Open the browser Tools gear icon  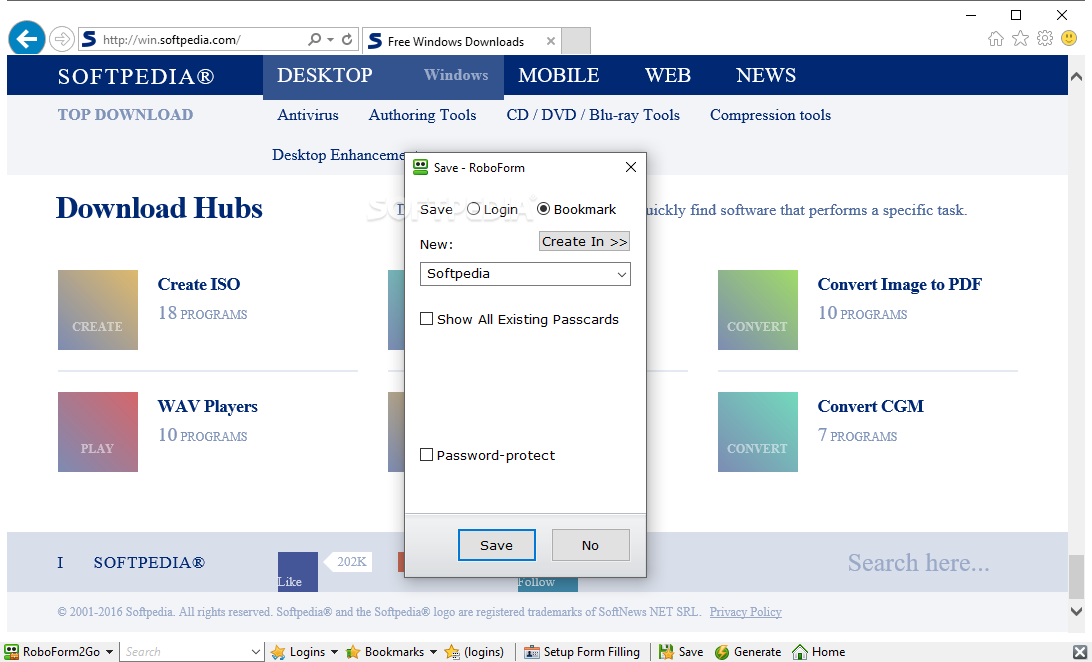(x=1045, y=38)
